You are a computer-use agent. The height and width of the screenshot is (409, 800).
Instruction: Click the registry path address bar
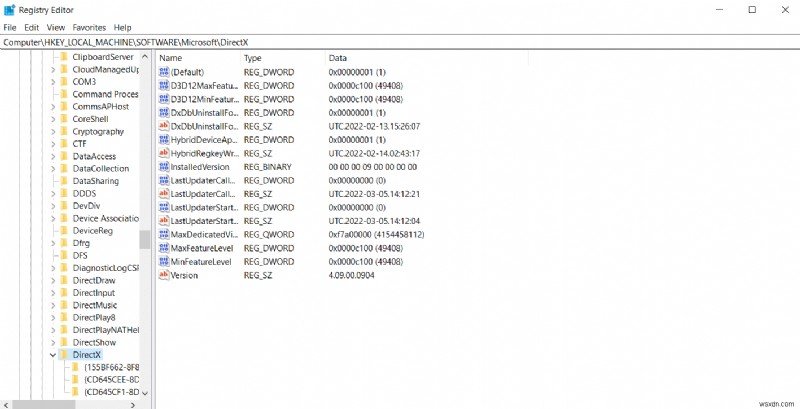click(400, 43)
